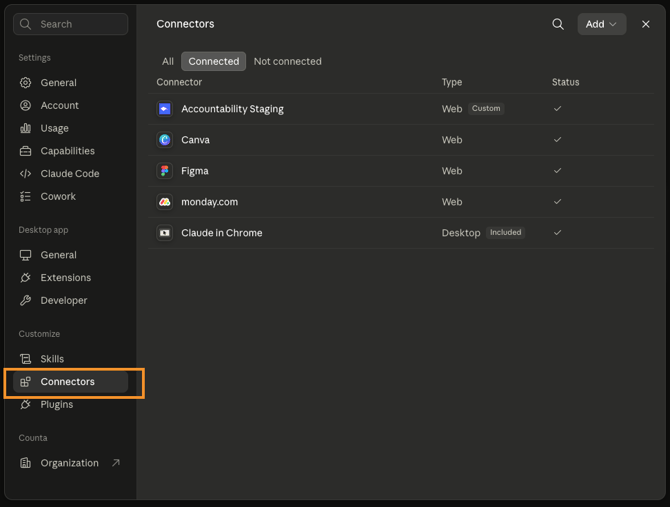Click the gear icon for Settings General
The width and height of the screenshot is (670, 507).
26,82
